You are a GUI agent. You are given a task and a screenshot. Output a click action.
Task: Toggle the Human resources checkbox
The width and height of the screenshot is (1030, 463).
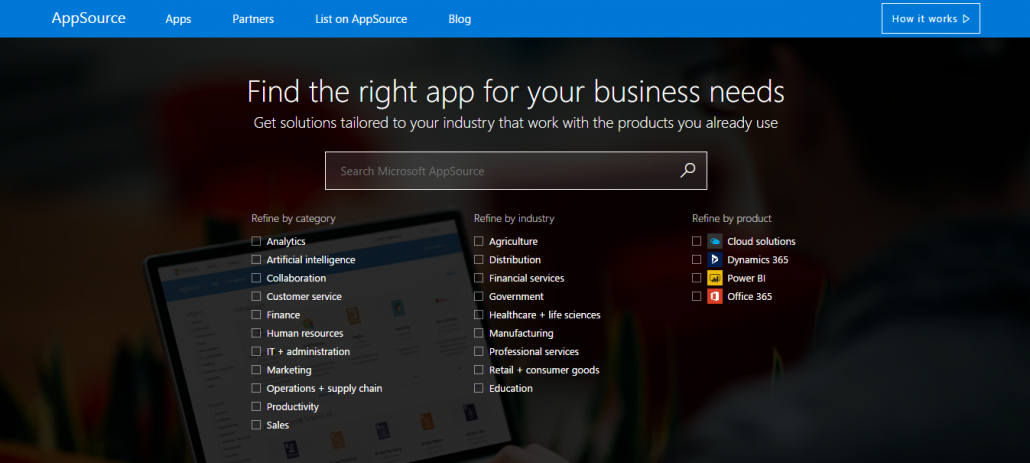(x=256, y=333)
